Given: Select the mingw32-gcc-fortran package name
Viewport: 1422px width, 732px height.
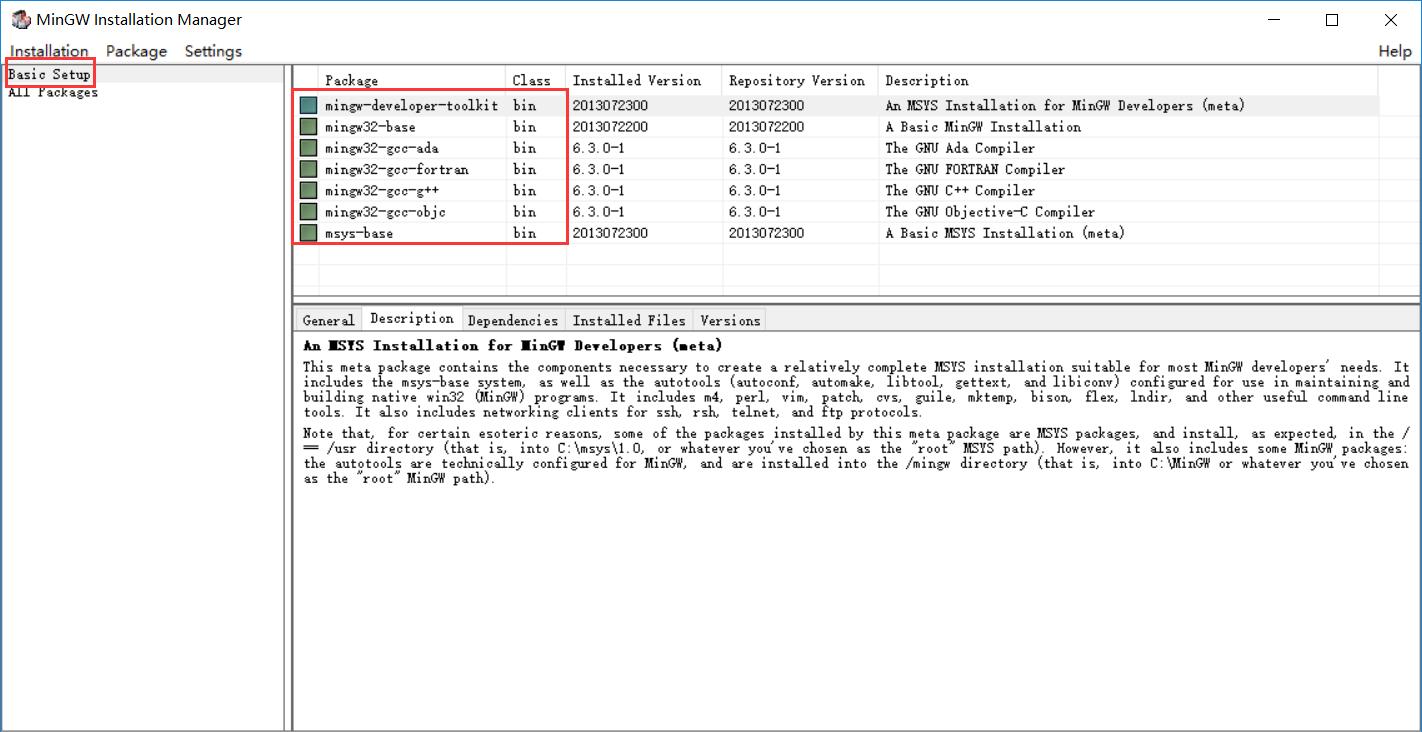Looking at the screenshot, I should [396, 169].
